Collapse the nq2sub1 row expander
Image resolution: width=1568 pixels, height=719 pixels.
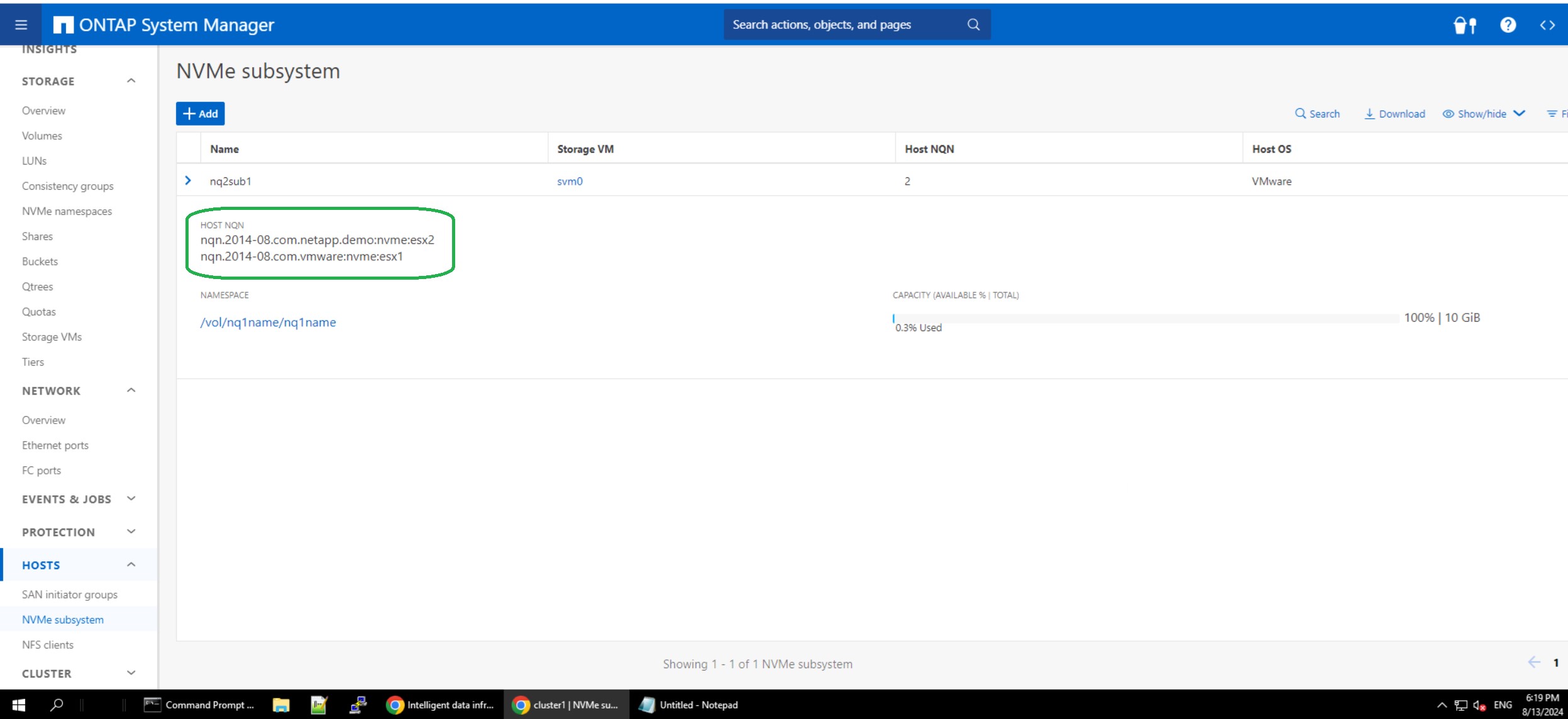pos(188,180)
